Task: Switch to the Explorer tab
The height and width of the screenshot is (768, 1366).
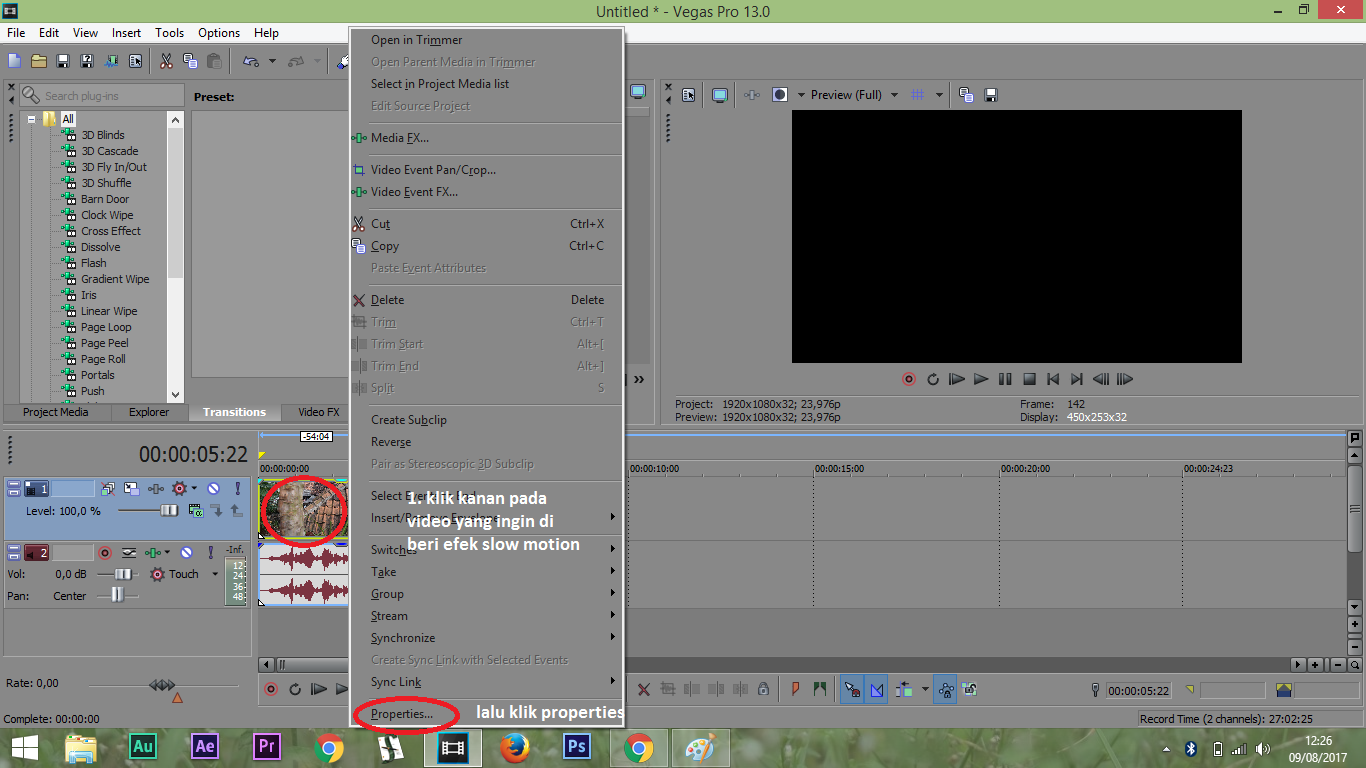Action: (x=149, y=412)
